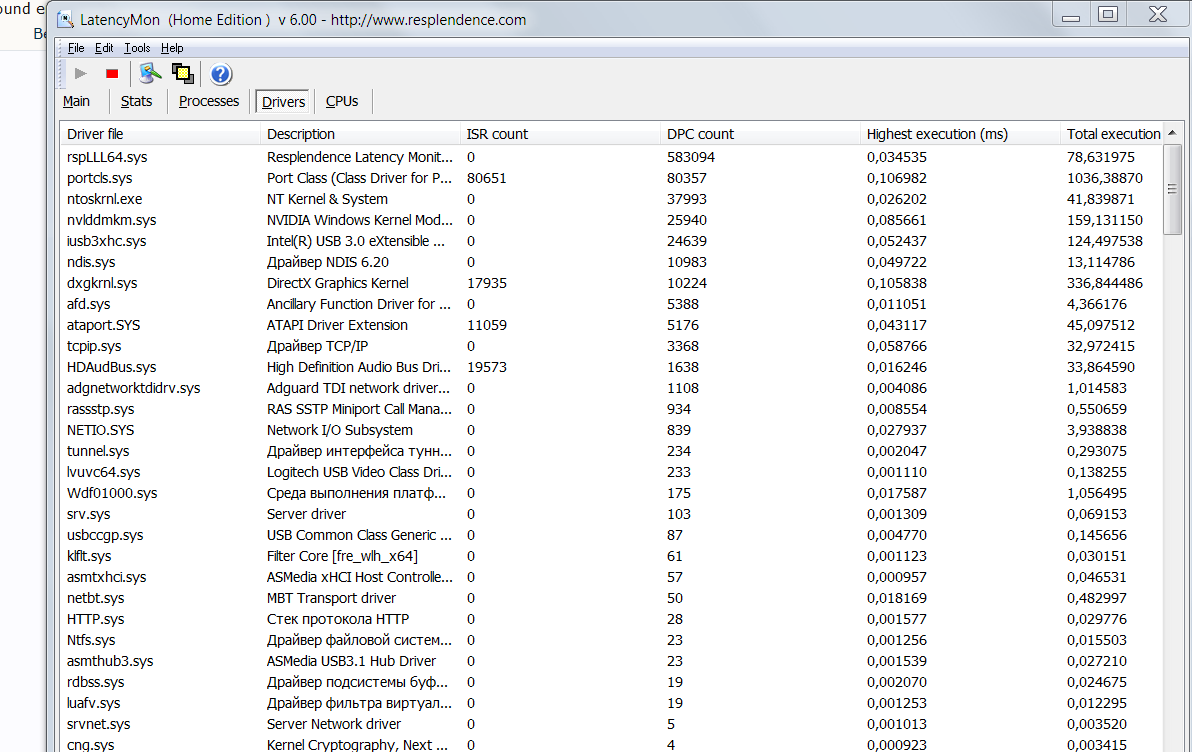Viewport: 1192px width, 752px height.
Task: Start the latency monitor with the play icon
Action: click(80, 74)
